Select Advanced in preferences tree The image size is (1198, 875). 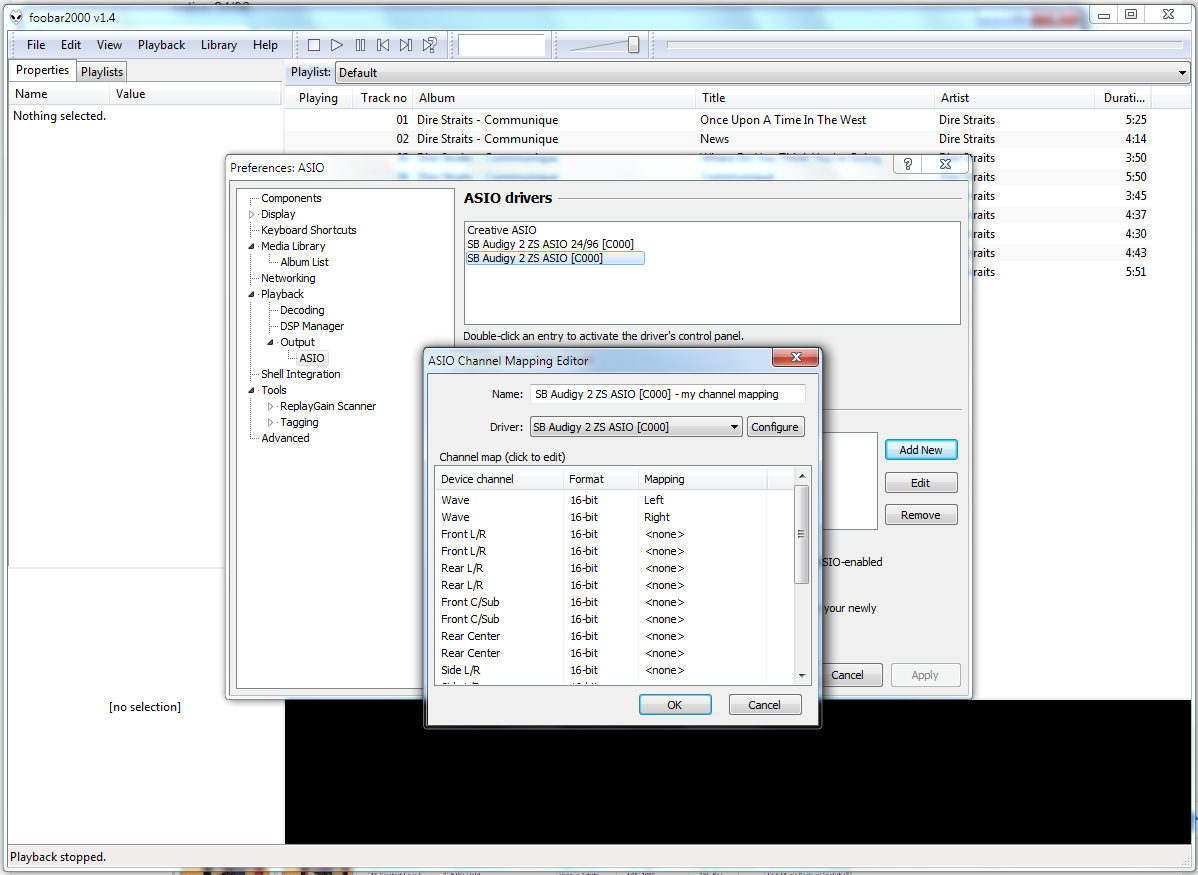[x=285, y=439]
